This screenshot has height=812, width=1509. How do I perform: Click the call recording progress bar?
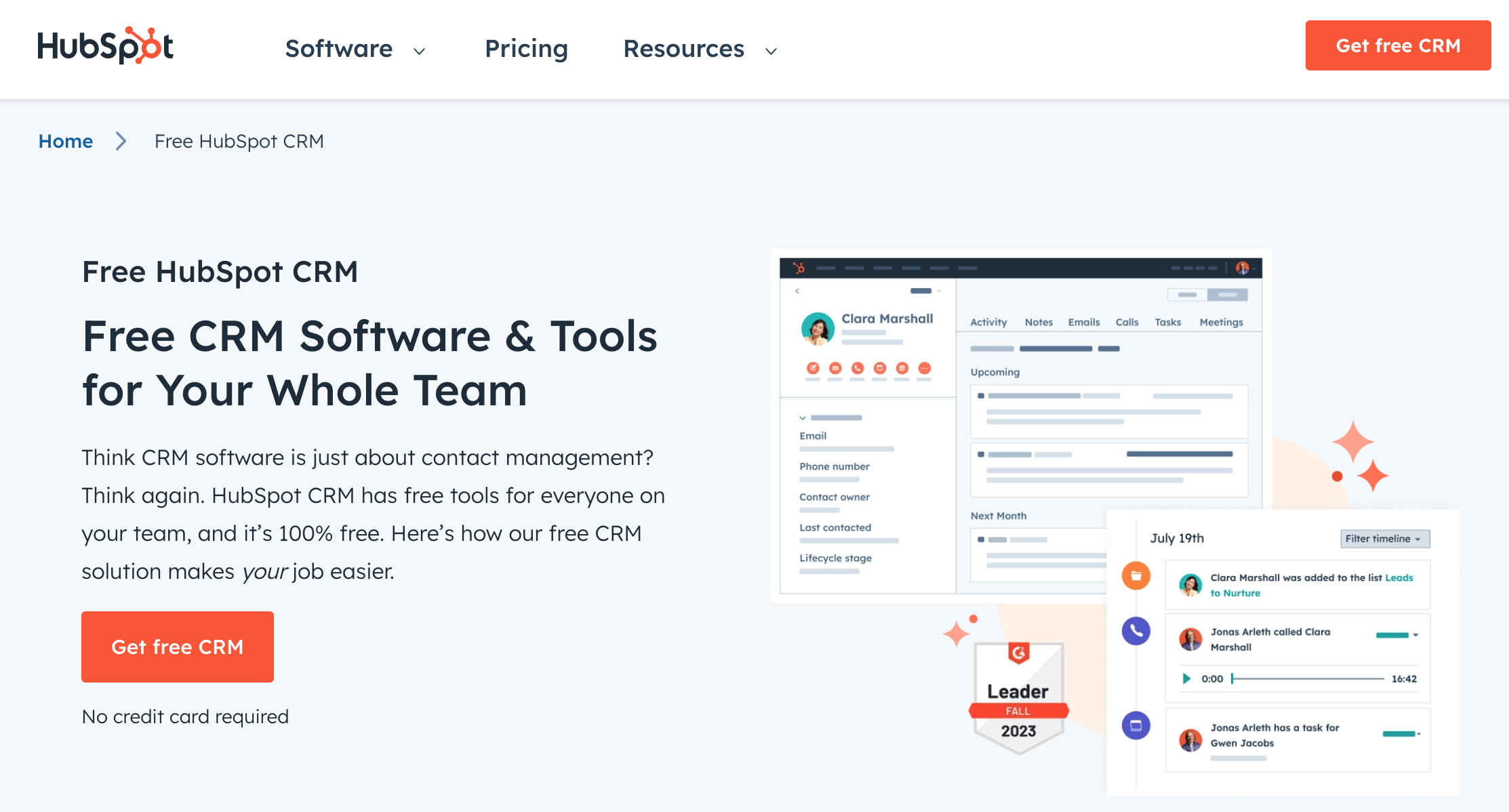tap(1308, 678)
